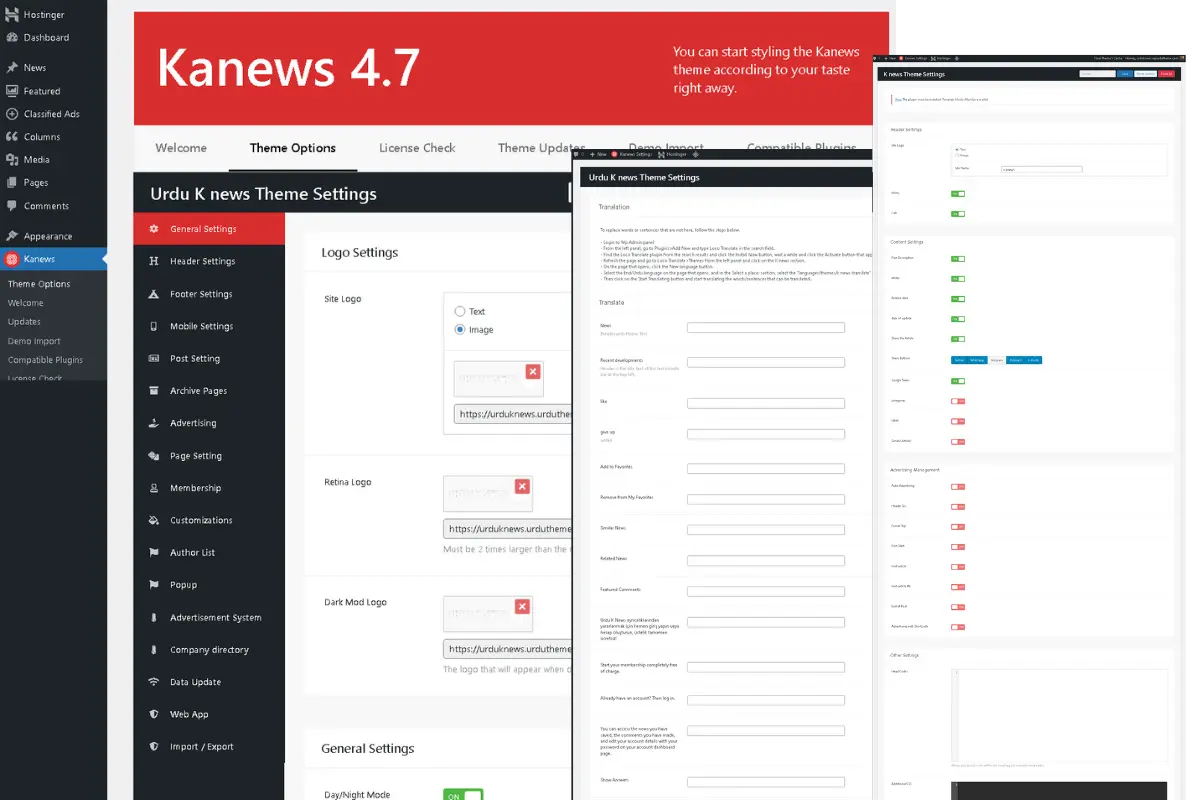Enable the Auto Advertising toggle
Image resolution: width=1200 pixels, height=800 pixels.
[958, 487]
